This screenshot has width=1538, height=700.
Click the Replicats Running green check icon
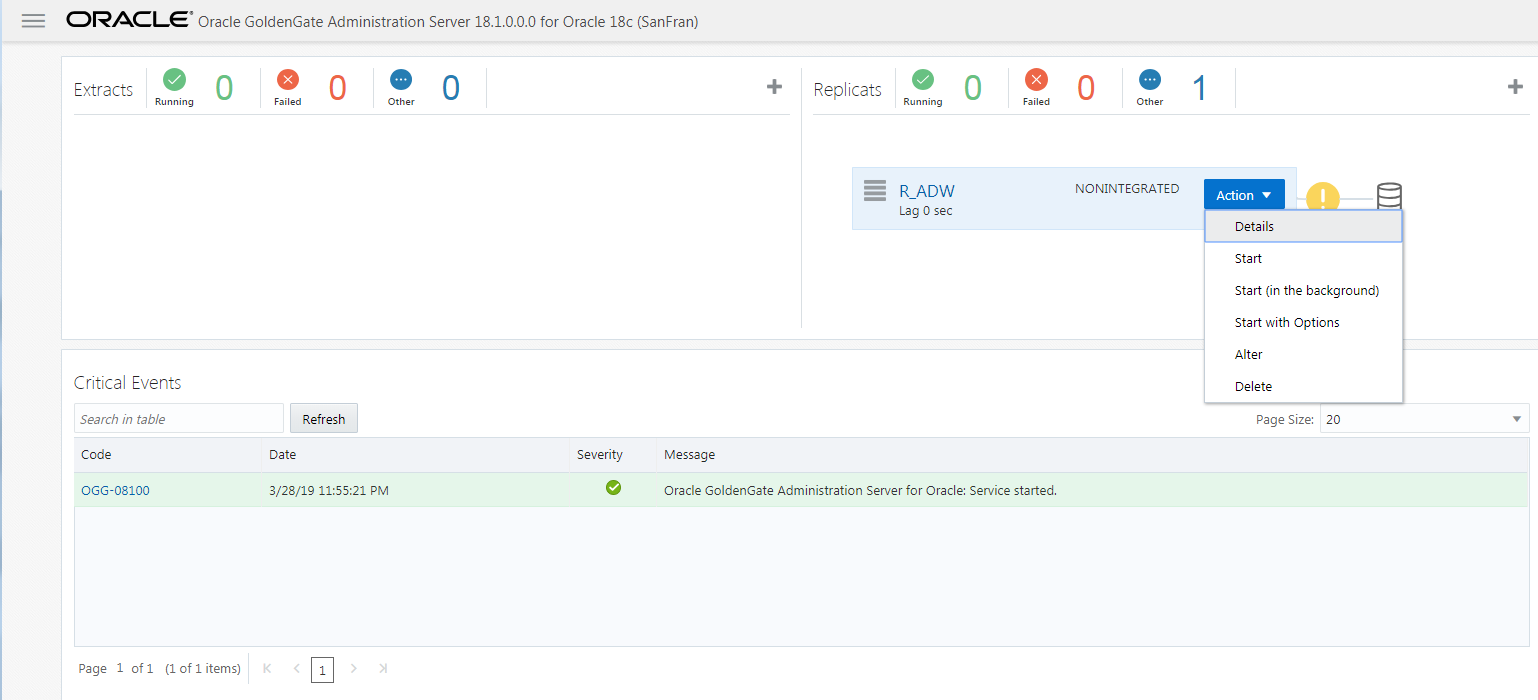[923, 80]
